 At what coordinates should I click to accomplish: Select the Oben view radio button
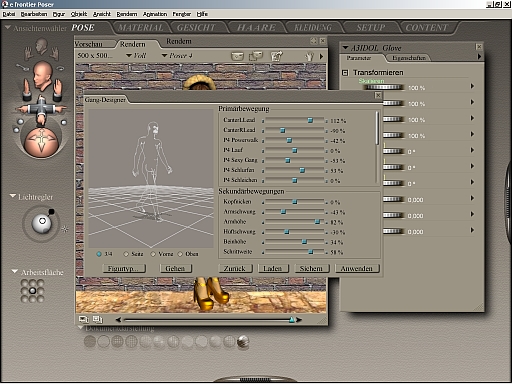click(180, 254)
